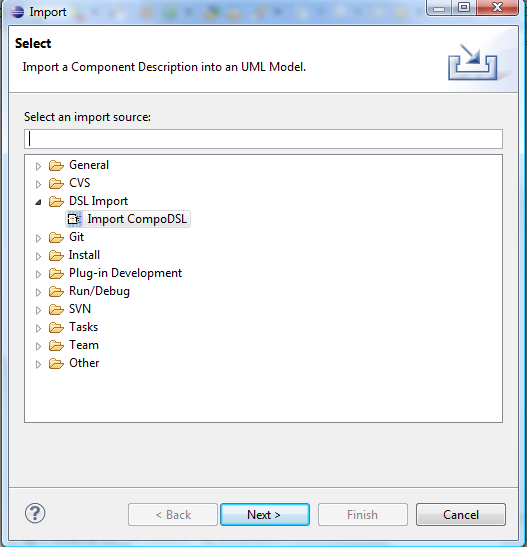Image resolution: width=527 pixels, height=547 pixels.
Task: Click the Plug-in Development folder icon
Action: pyautogui.click(x=56, y=274)
